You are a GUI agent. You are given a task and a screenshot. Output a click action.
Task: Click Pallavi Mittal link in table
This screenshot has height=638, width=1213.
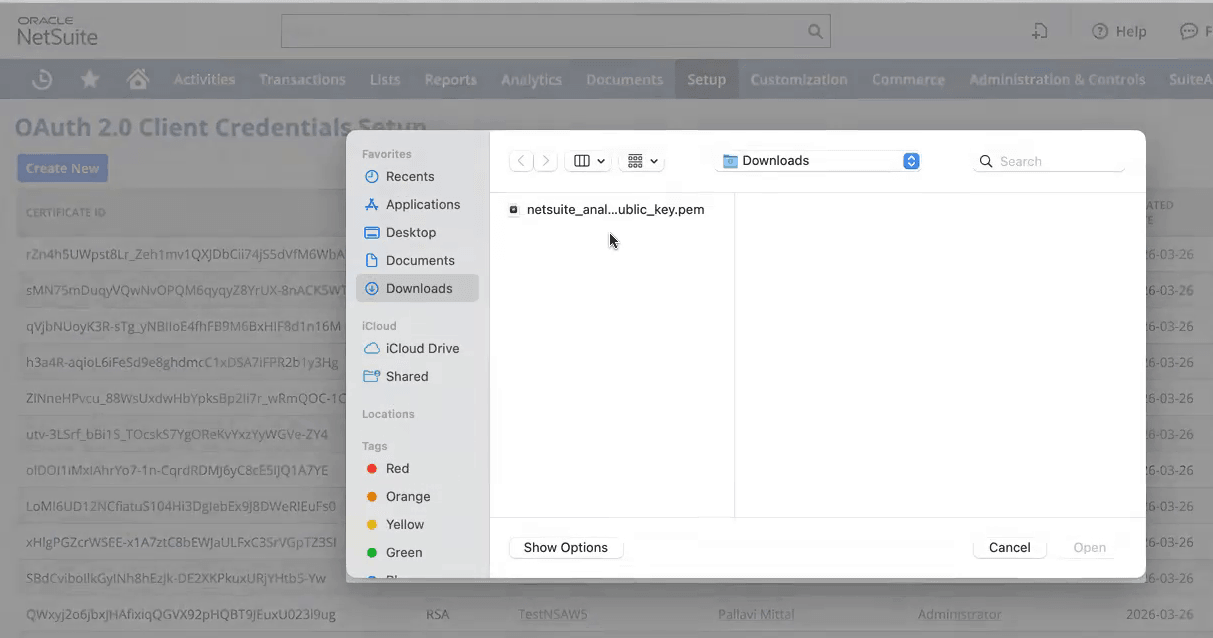(x=755, y=614)
